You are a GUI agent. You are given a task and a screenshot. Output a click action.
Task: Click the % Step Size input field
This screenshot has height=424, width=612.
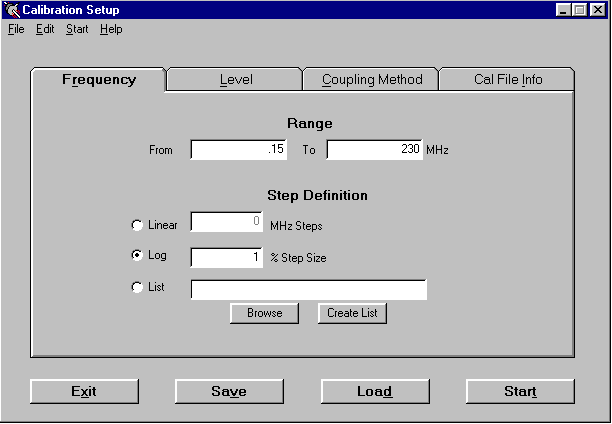pyautogui.click(x=226, y=258)
